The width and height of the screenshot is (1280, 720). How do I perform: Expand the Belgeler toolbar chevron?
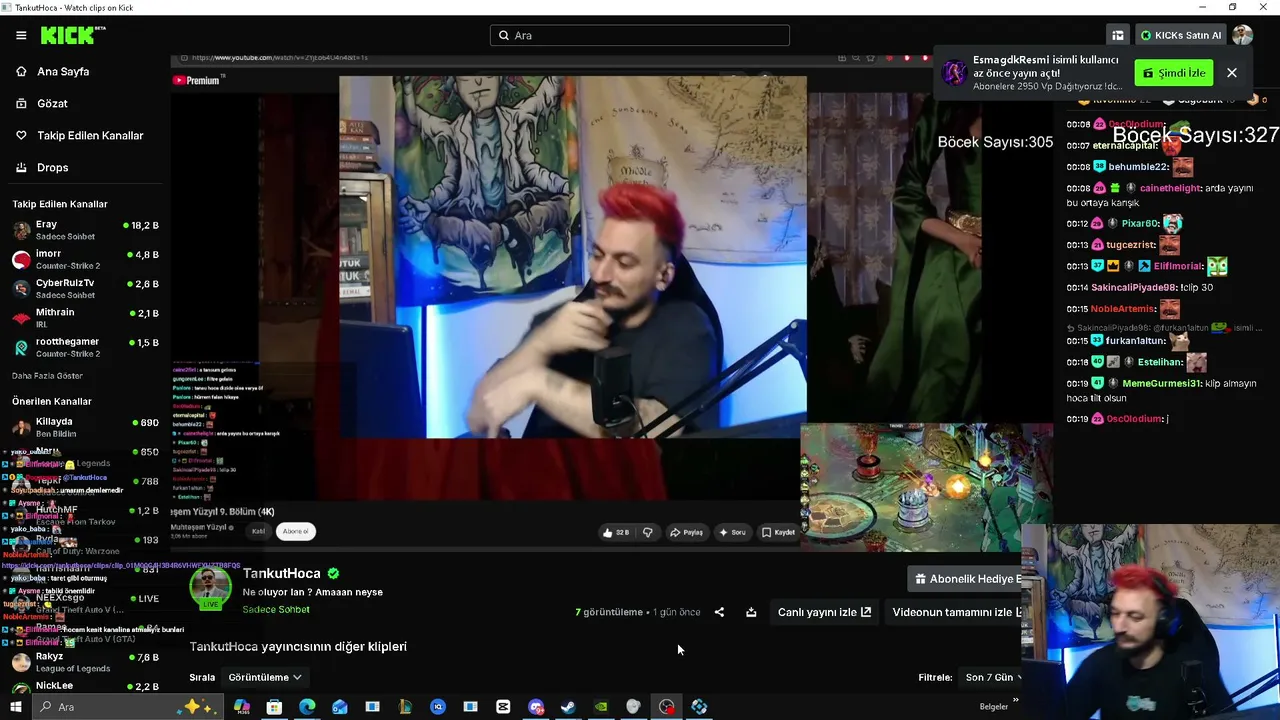1015,702
